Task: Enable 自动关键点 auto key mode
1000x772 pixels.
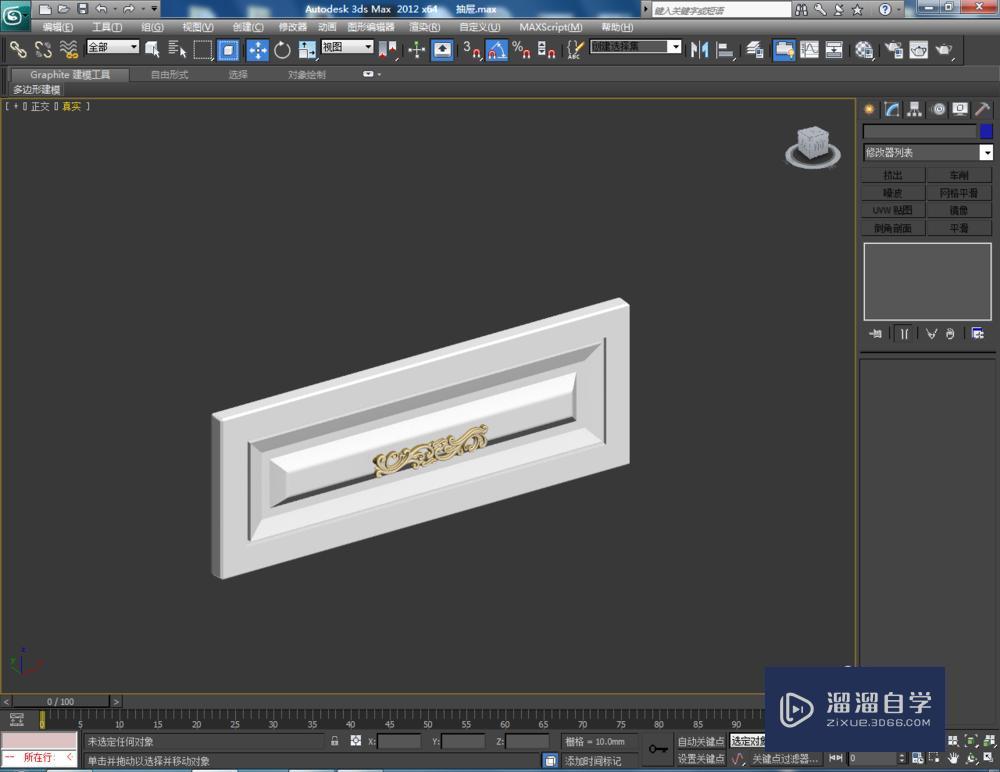Action: click(701, 741)
